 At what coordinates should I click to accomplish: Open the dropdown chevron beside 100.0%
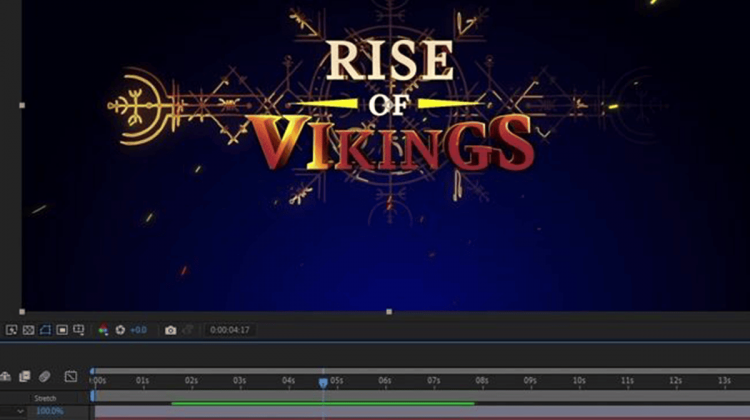20,411
